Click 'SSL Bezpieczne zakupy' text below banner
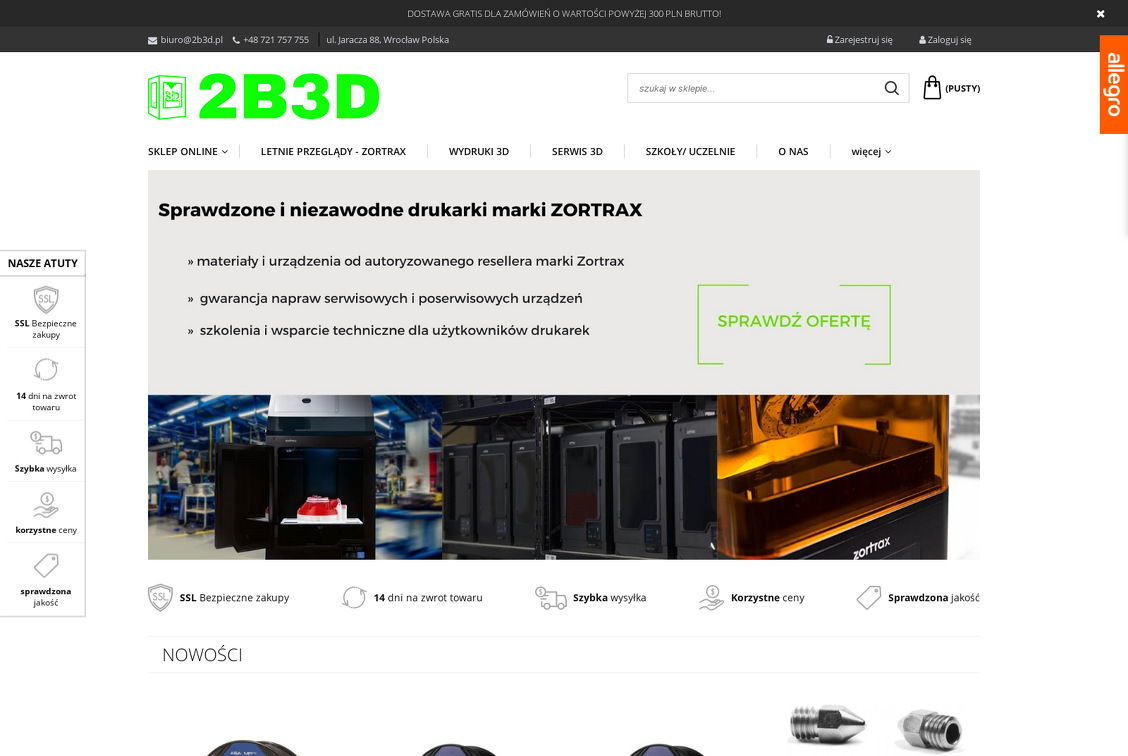Screen dimensions: 1128x756 coord(235,598)
